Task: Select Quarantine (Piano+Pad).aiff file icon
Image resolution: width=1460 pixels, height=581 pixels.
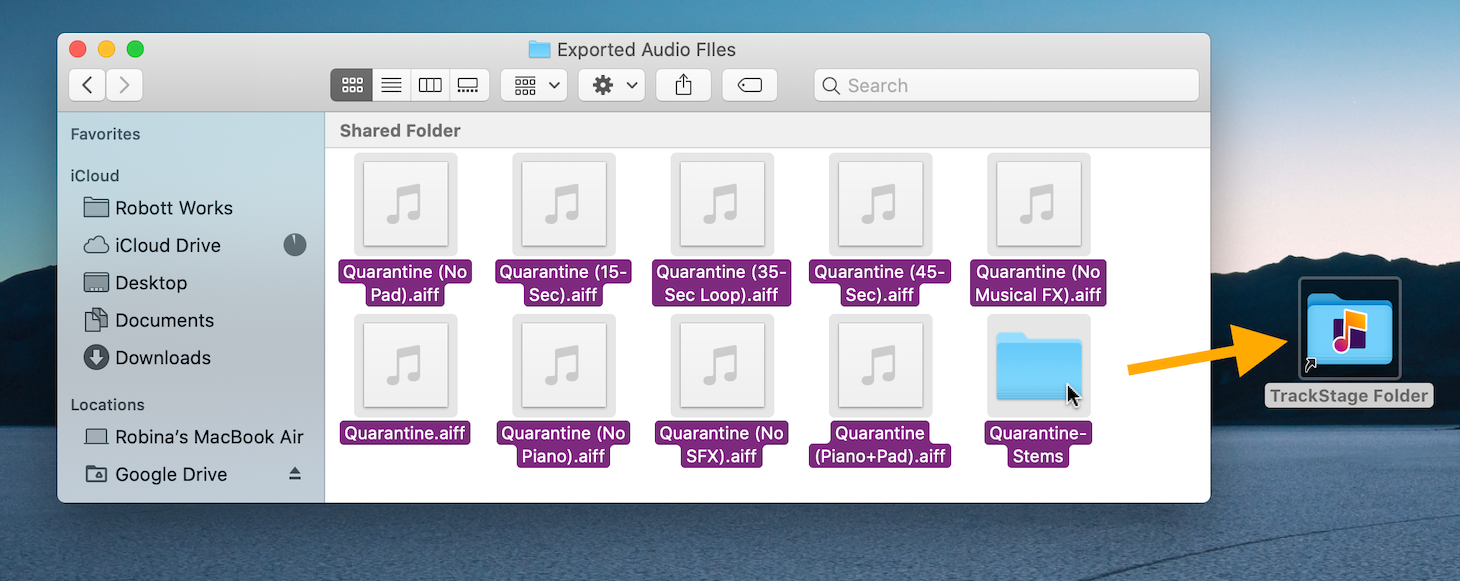Action: point(880,365)
